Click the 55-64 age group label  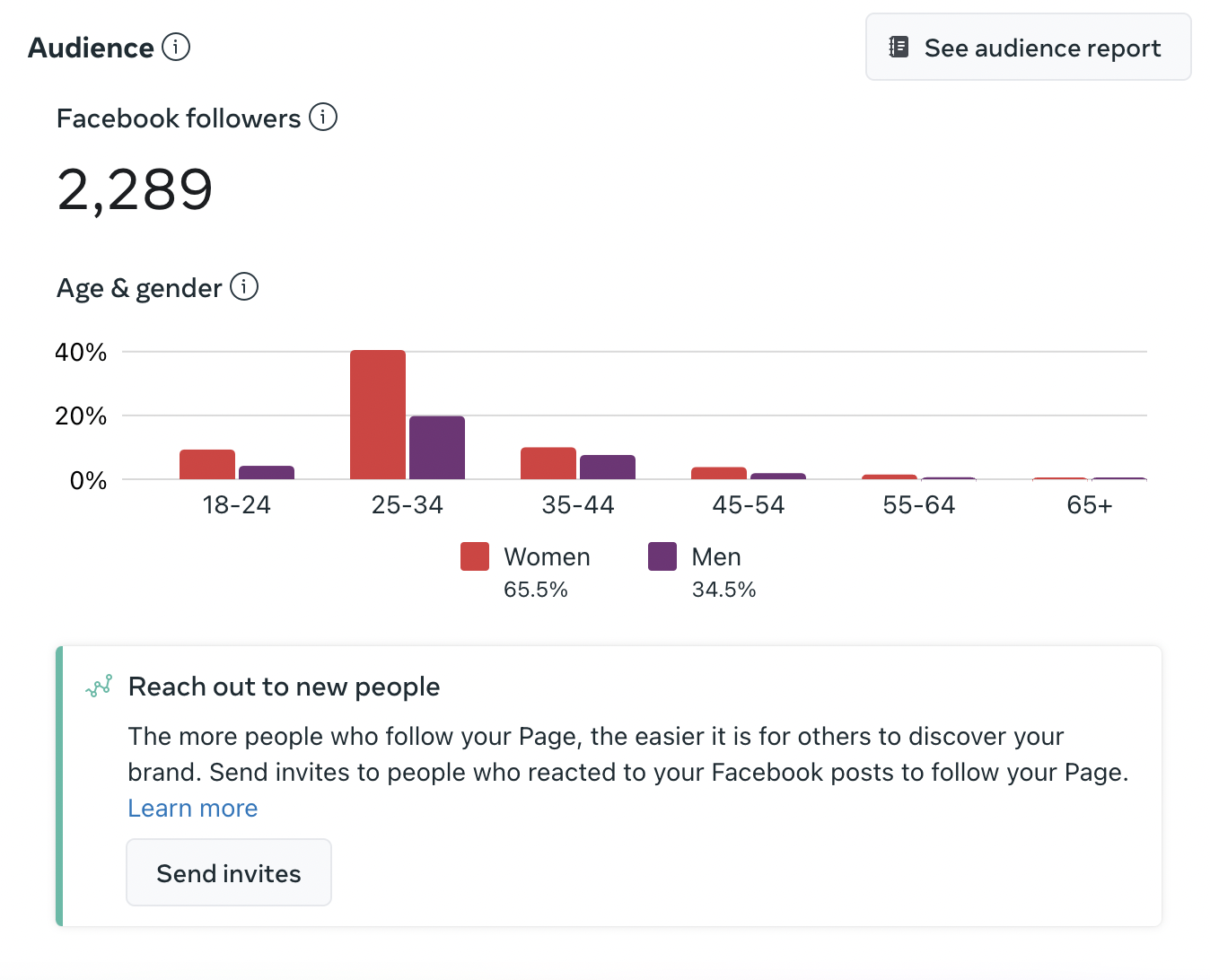click(919, 505)
